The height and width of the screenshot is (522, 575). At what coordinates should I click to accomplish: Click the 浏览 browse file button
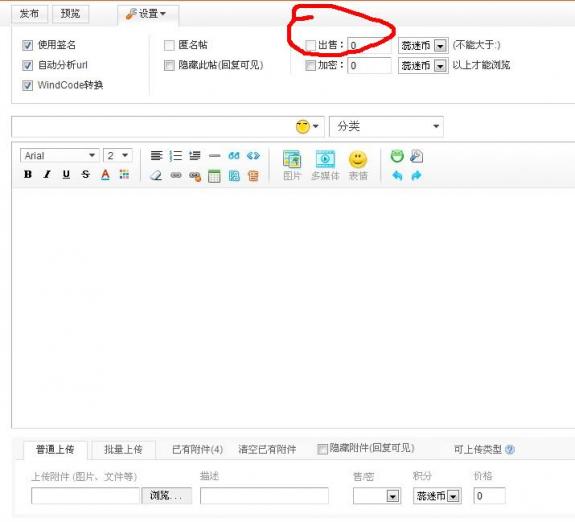click(x=166, y=496)
